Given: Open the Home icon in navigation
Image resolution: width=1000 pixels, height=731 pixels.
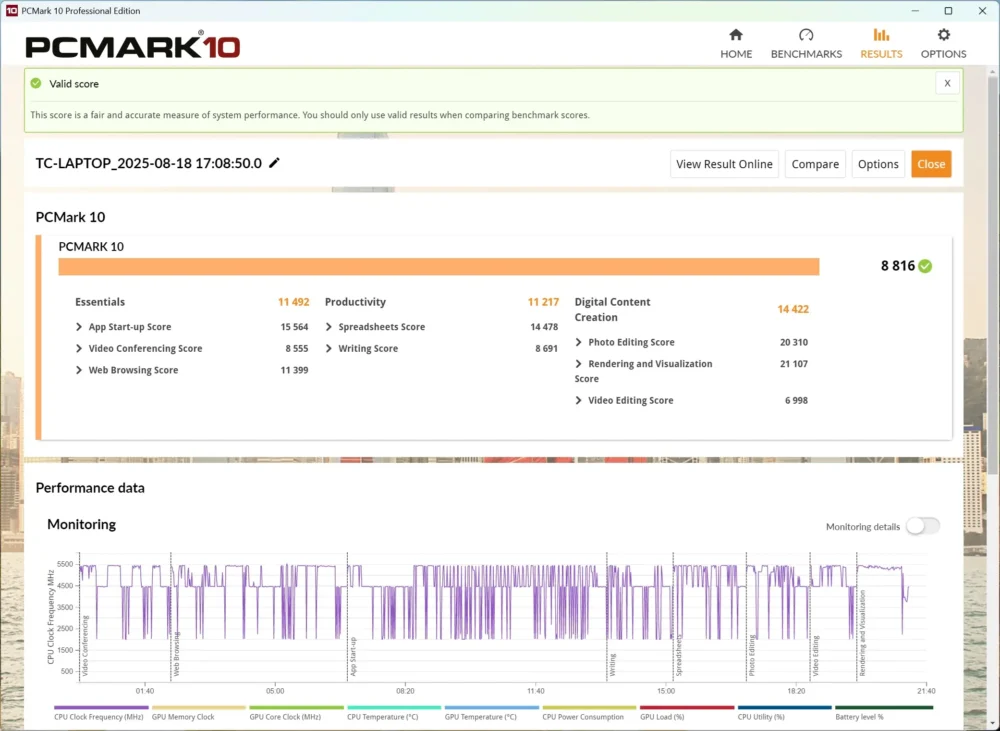Looking at the screenshot, I should (x=736, y=35).
